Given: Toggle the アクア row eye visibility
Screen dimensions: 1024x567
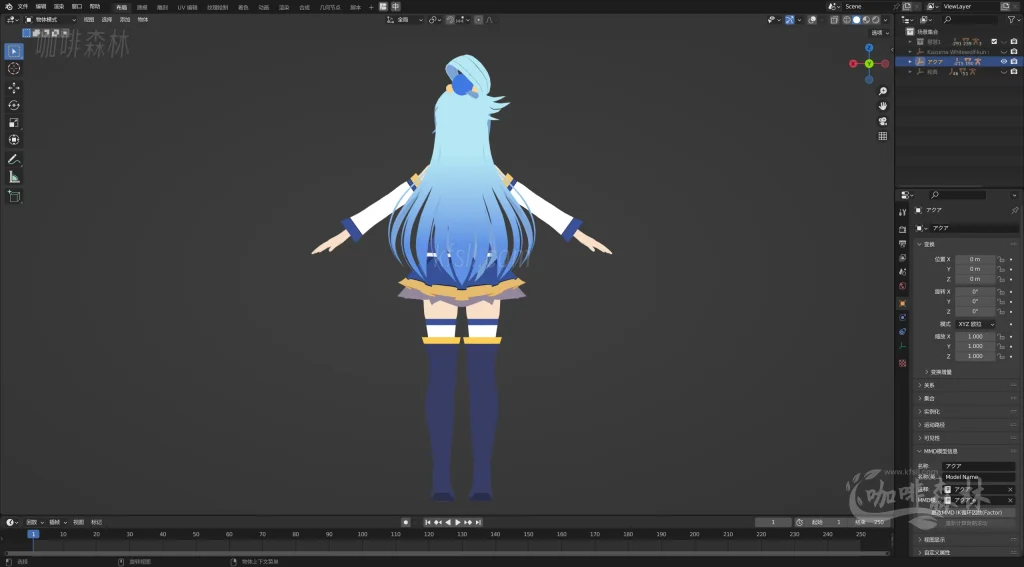Looking at the screenshot, I should pyautogui.click(x=1004, y=61).
